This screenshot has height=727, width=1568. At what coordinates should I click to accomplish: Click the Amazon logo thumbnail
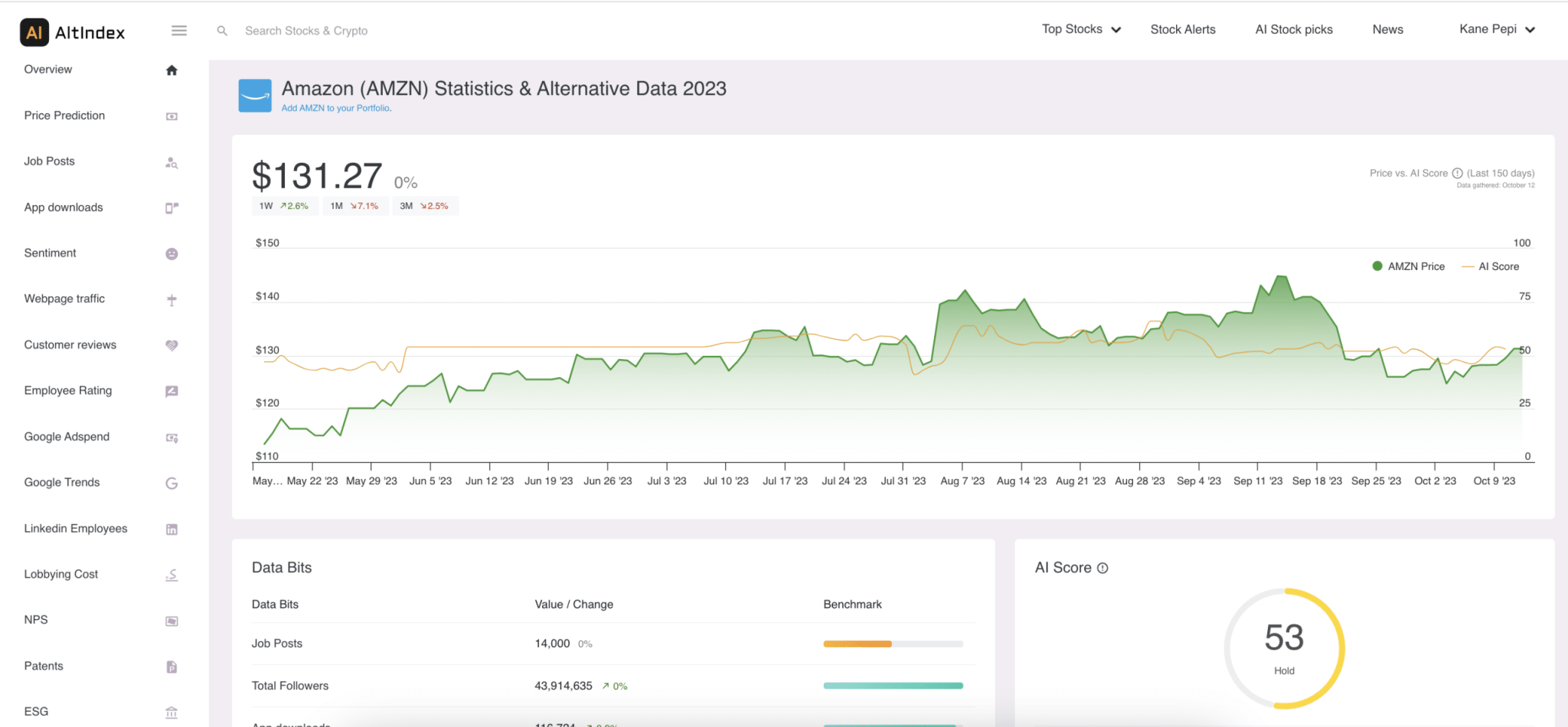tap(255, 96)
